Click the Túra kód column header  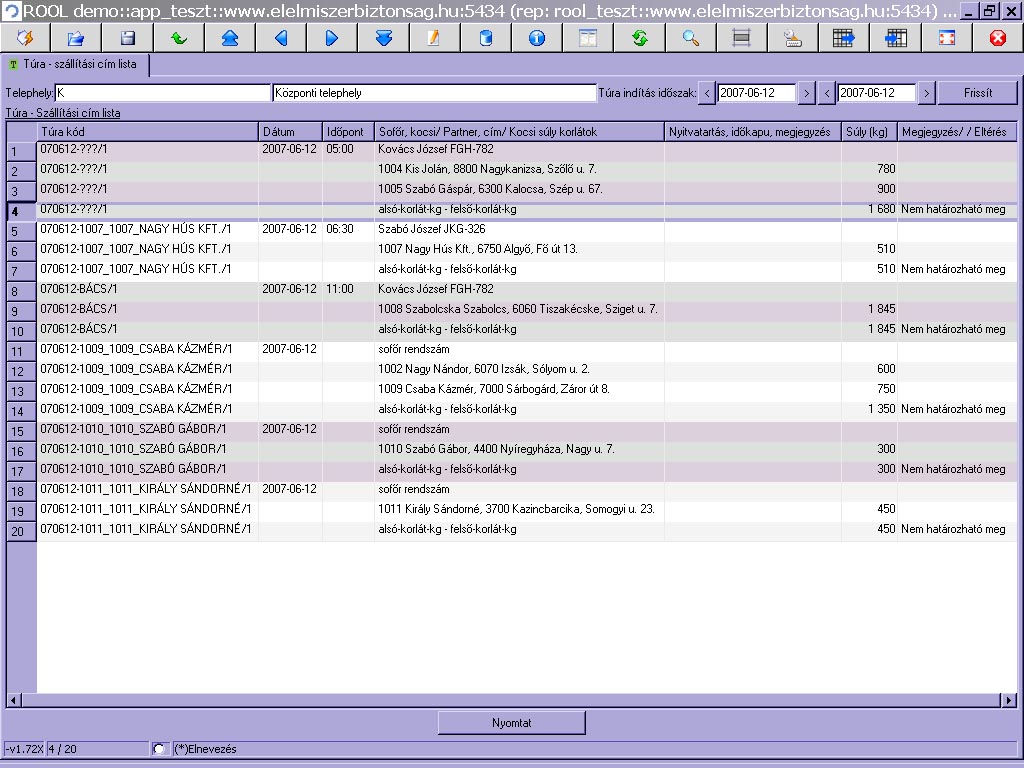pos(147,132)
